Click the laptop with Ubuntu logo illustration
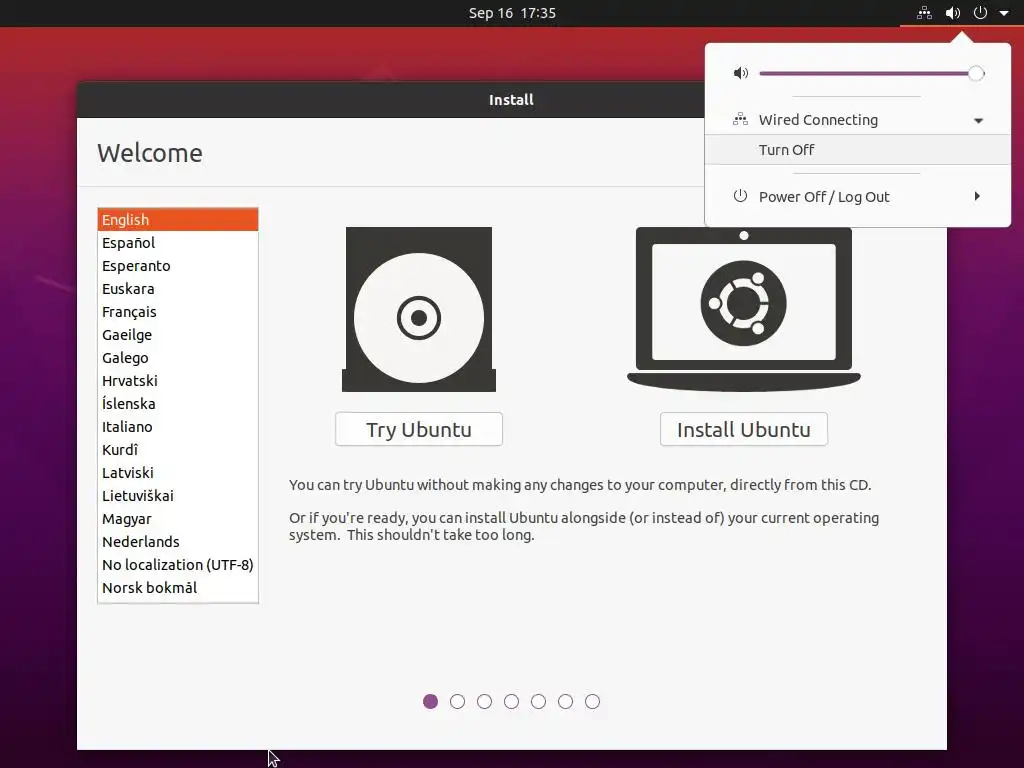Viewport: 1024px width, 768px height. pos(744,309)
